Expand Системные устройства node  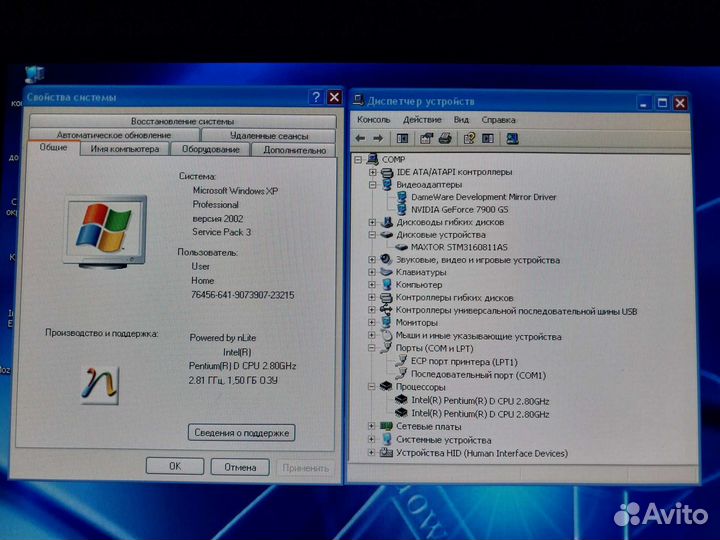pyautogui.click(x=371, y=439)
